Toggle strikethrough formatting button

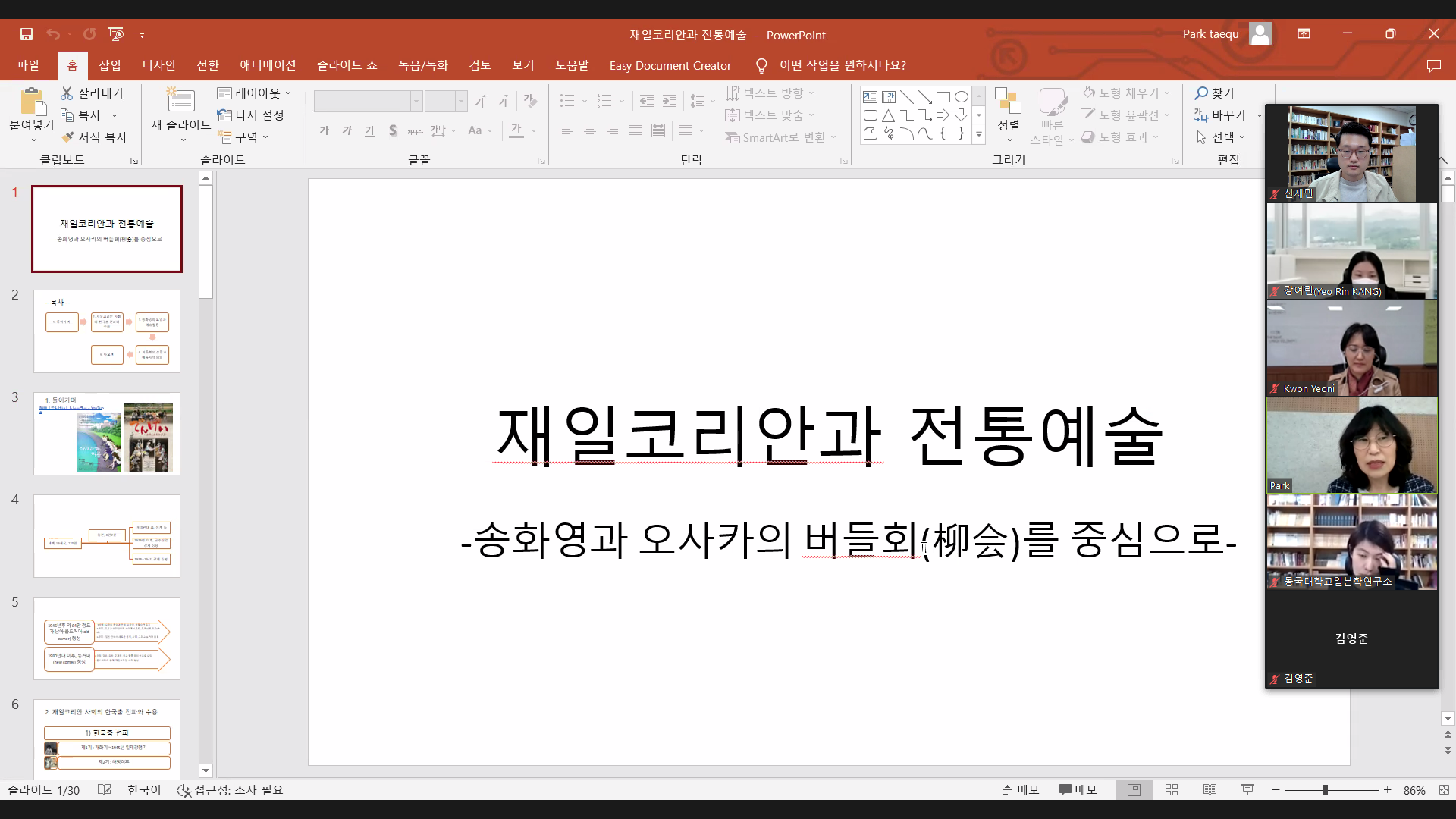point(416,130)
